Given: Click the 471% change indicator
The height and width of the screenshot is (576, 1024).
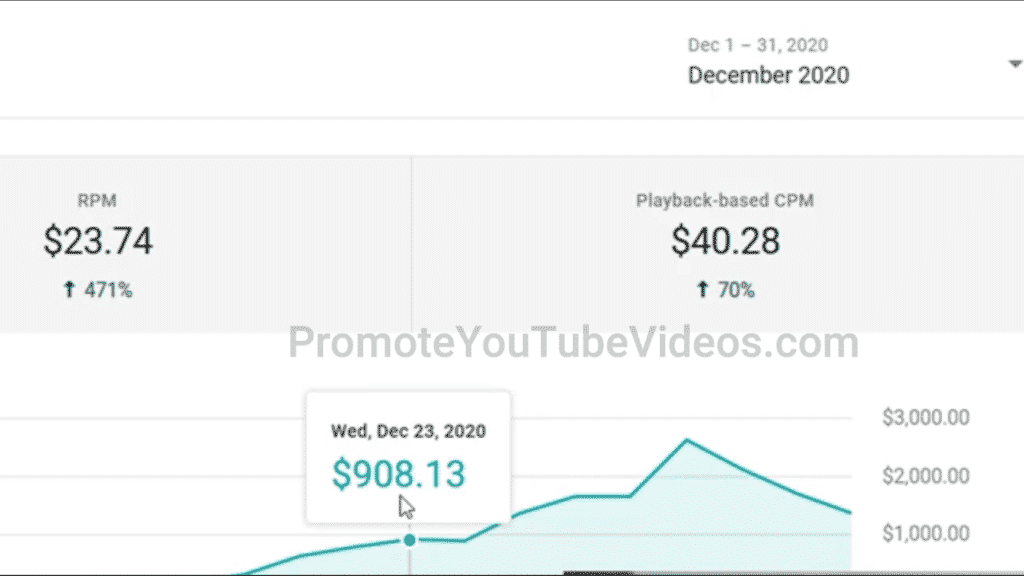Looking at the screenshot, I should point(108,290).
